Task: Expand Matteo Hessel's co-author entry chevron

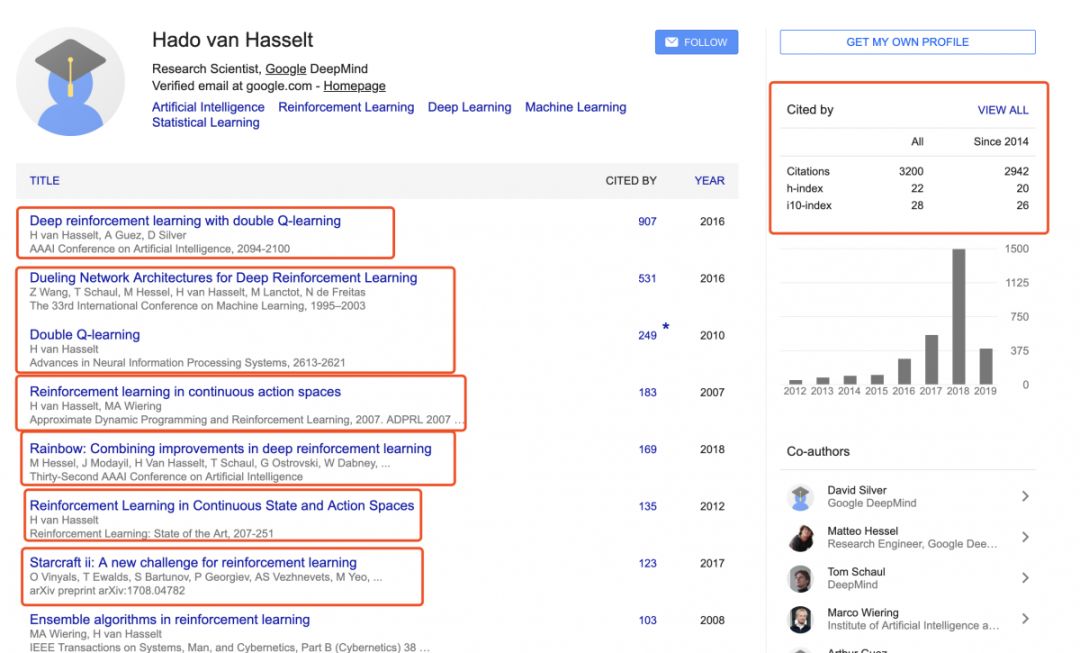Action: pyautogui.click(x=1025, y=538)
